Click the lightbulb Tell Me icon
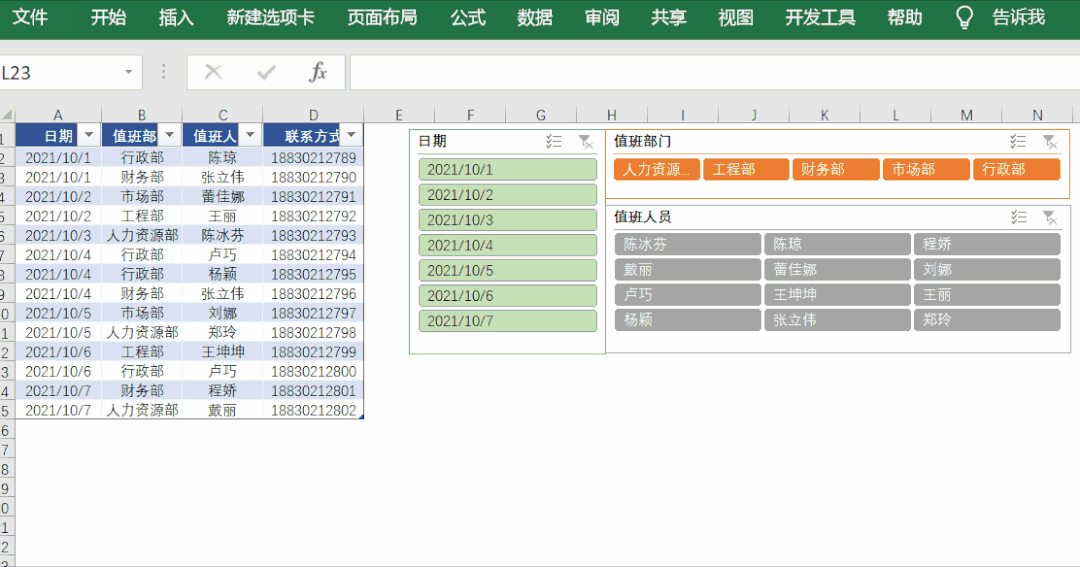The image size is (1080, 567). (964, 17)
